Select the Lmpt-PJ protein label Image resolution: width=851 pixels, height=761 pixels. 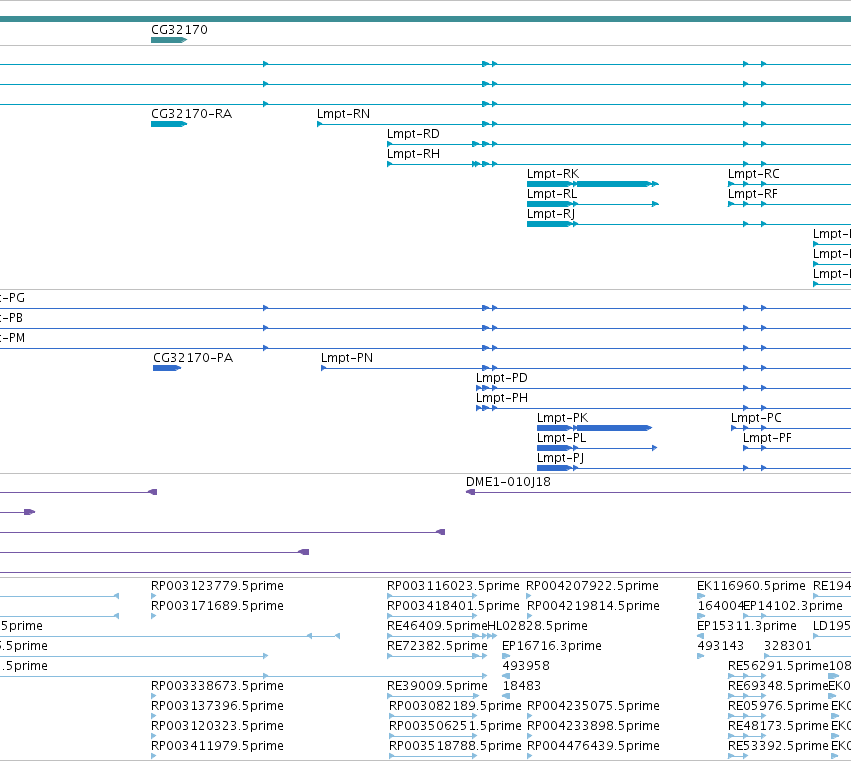click(x=560, y=459)
